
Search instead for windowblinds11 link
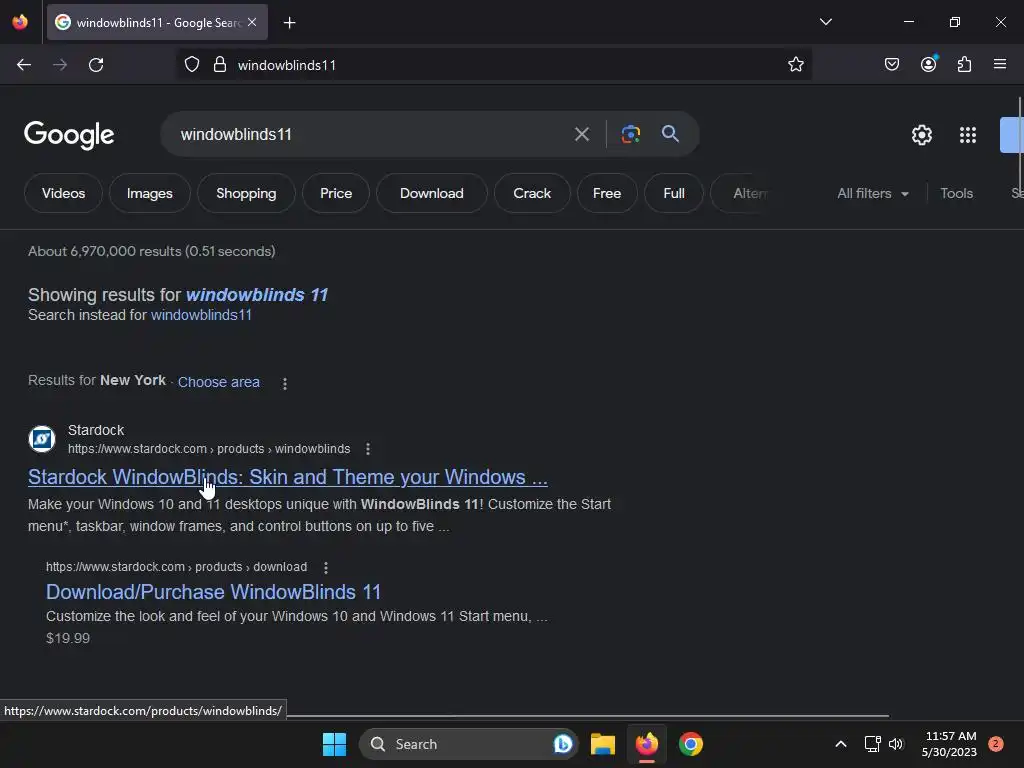point(201,315)
